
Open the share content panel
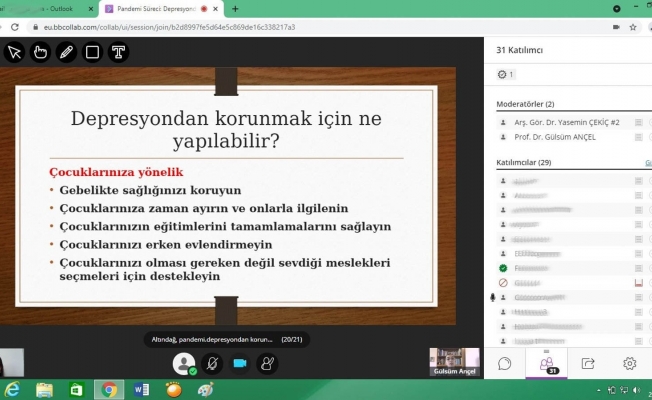588,364
